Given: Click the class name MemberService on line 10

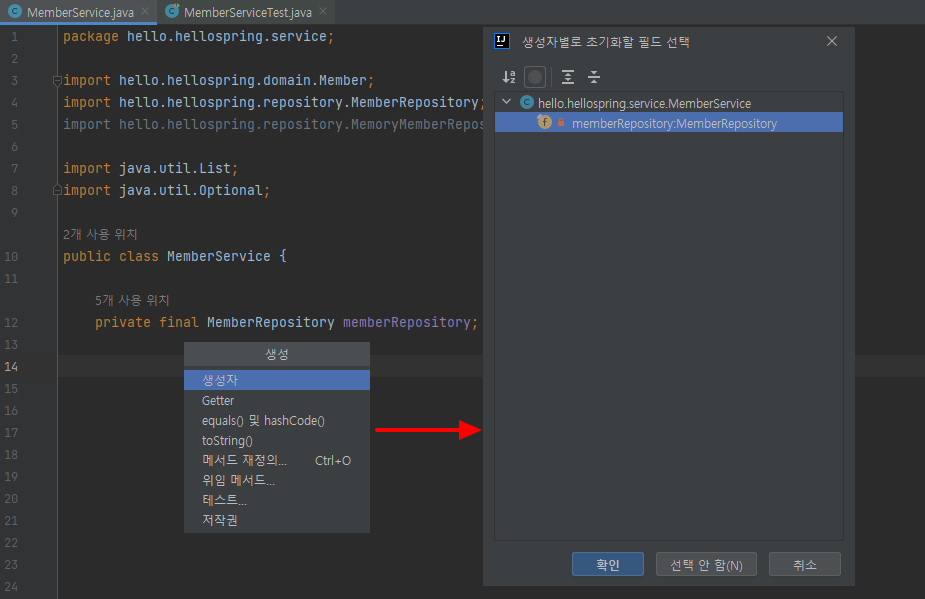Looking at the screenshot, I should pos(218,256).
